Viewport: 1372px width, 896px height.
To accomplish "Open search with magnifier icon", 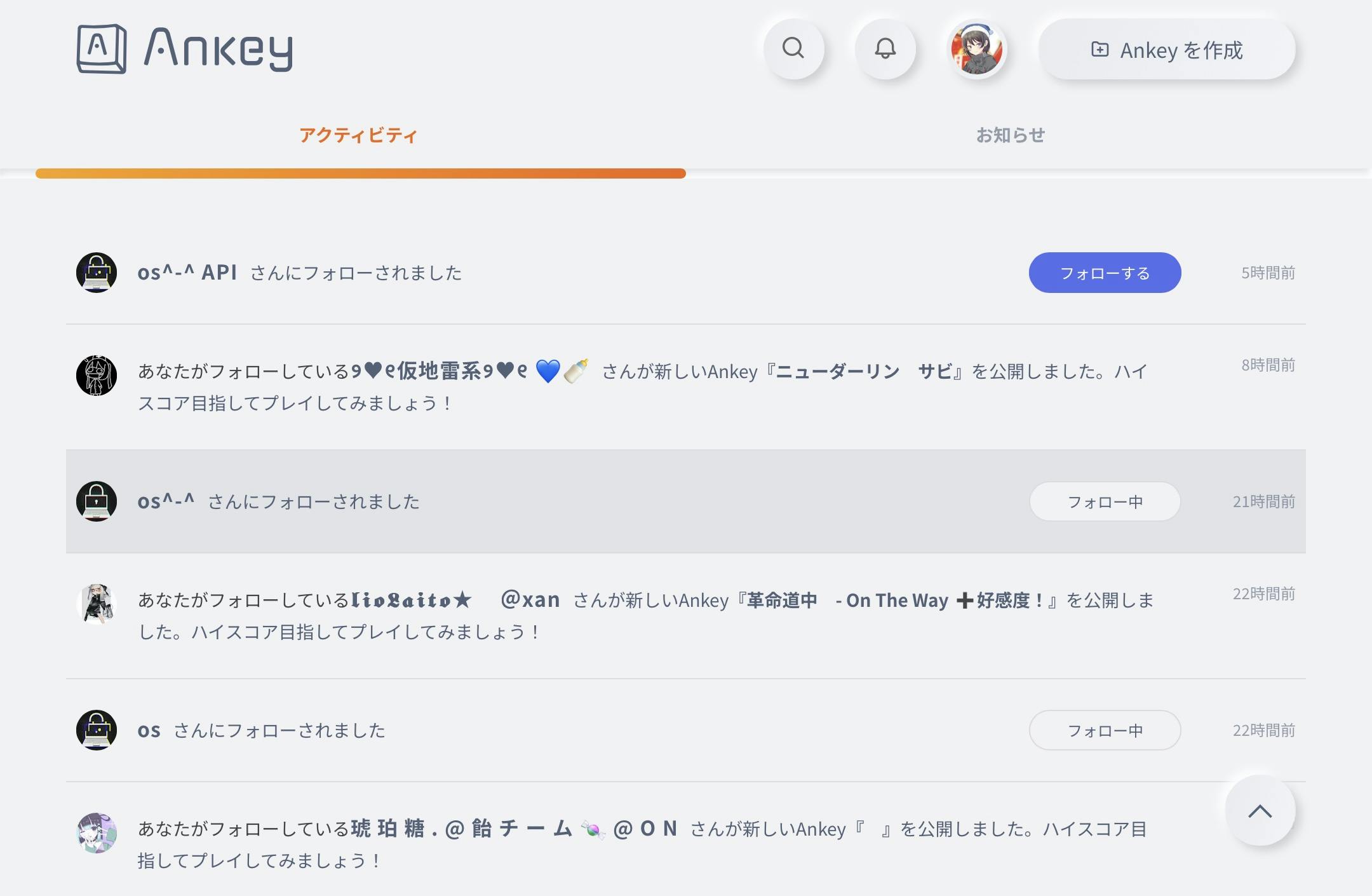I will coord(793,48).
